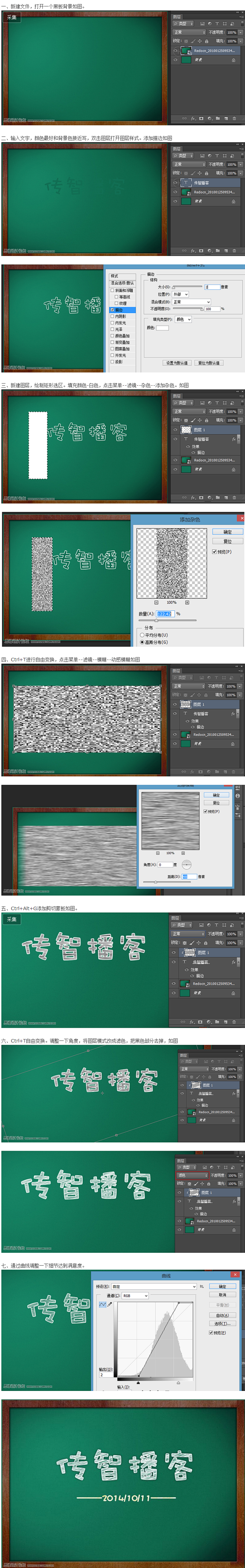Open 填充类型 dropdown showing 颜色

(x=183, y=319)
